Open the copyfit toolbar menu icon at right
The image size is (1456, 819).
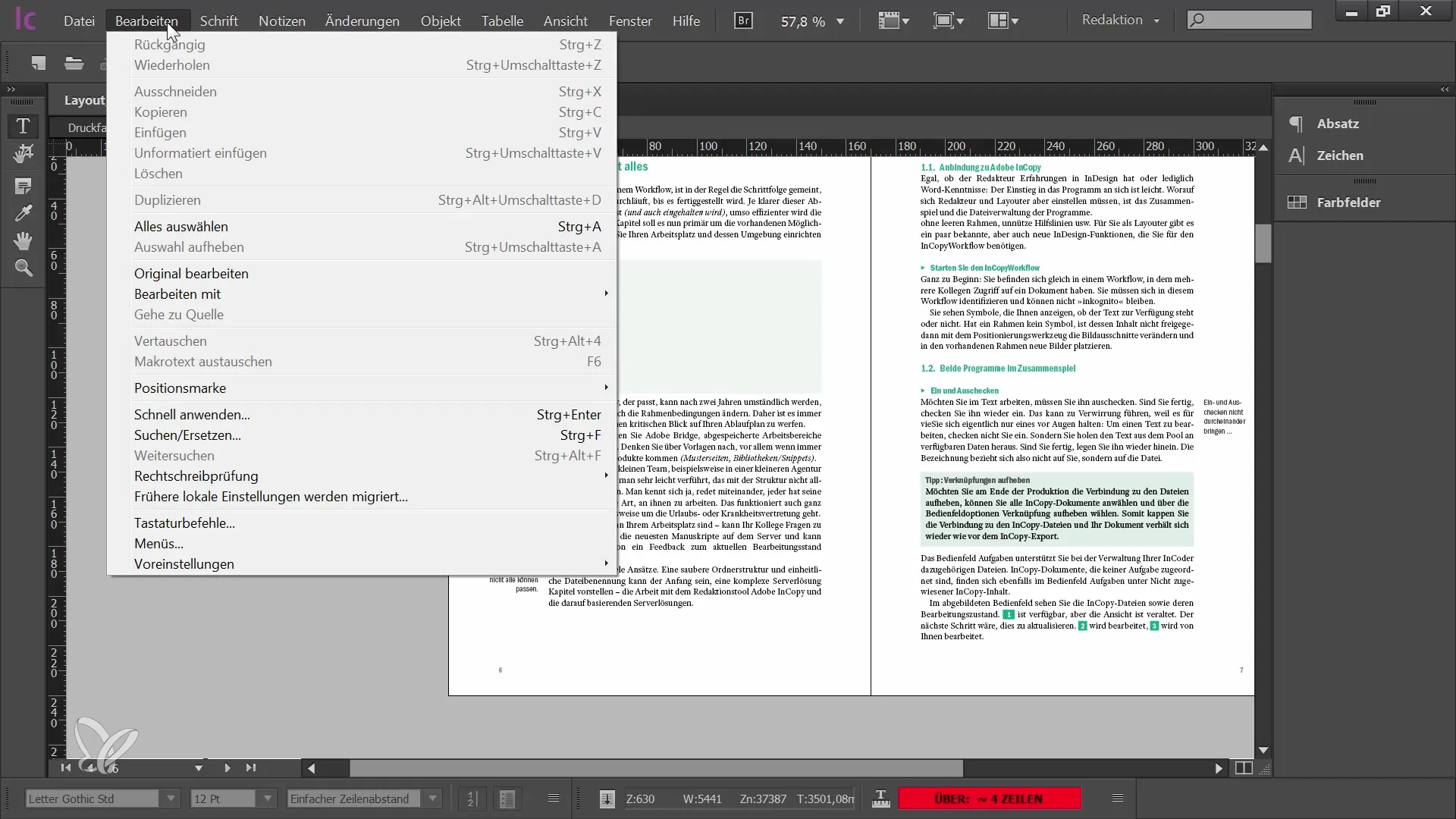(x=1118, y=798)
